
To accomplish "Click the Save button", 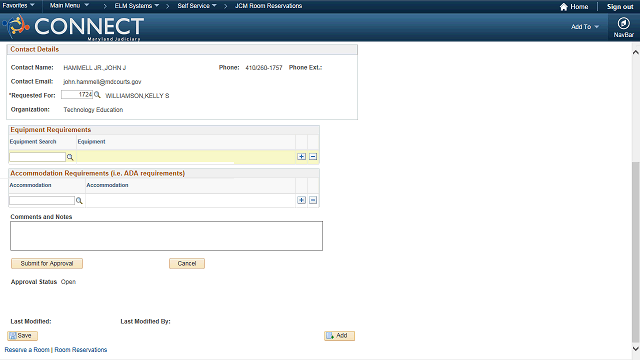I will (22, 336).
